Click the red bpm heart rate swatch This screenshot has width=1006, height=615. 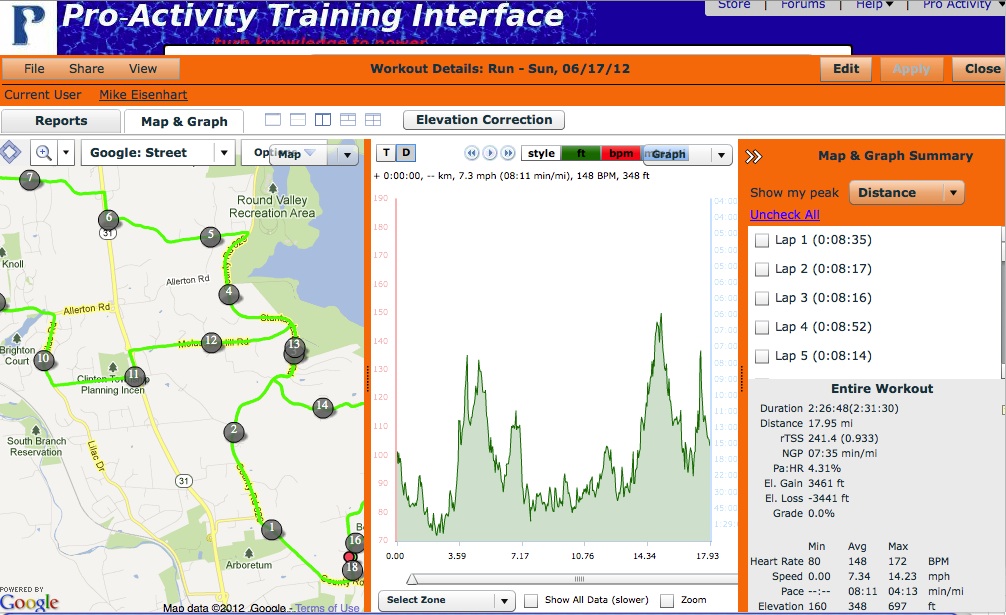(x=620, y=153)
